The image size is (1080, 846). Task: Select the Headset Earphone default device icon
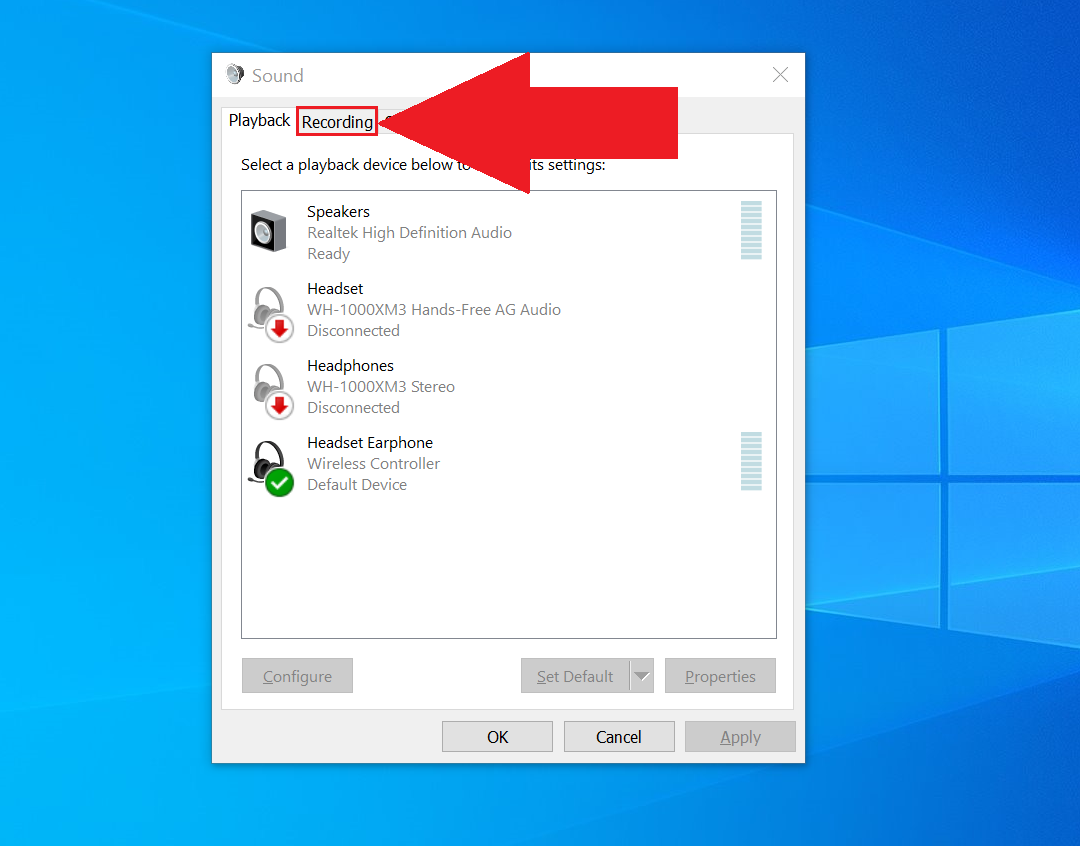click(x=270, y=465)
